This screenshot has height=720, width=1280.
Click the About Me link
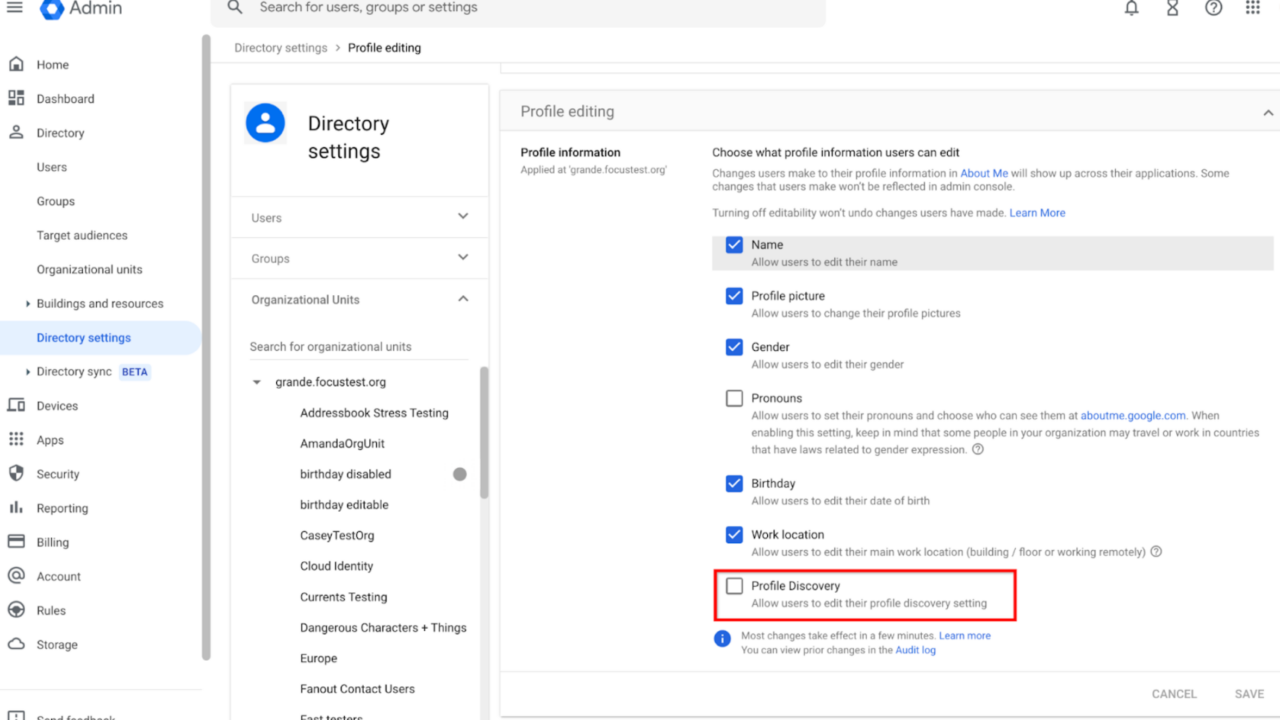click(x=984, y=173)
